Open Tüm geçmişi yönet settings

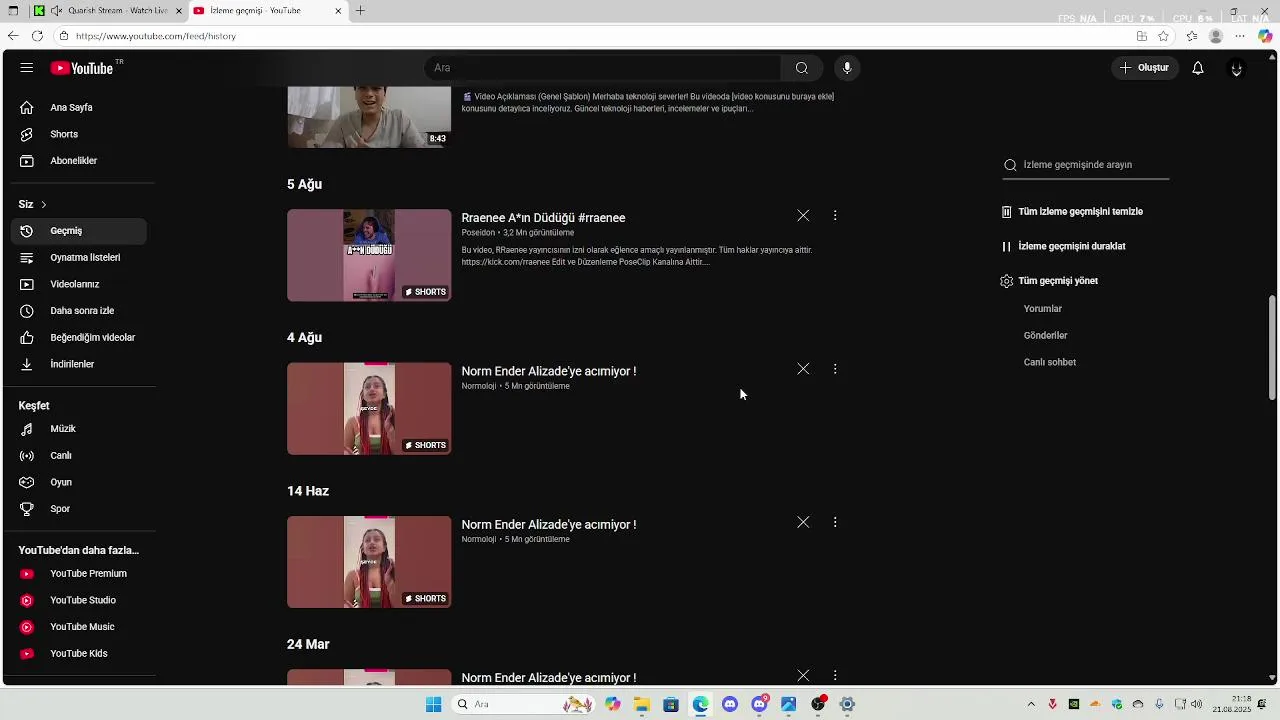point(1049,281)
